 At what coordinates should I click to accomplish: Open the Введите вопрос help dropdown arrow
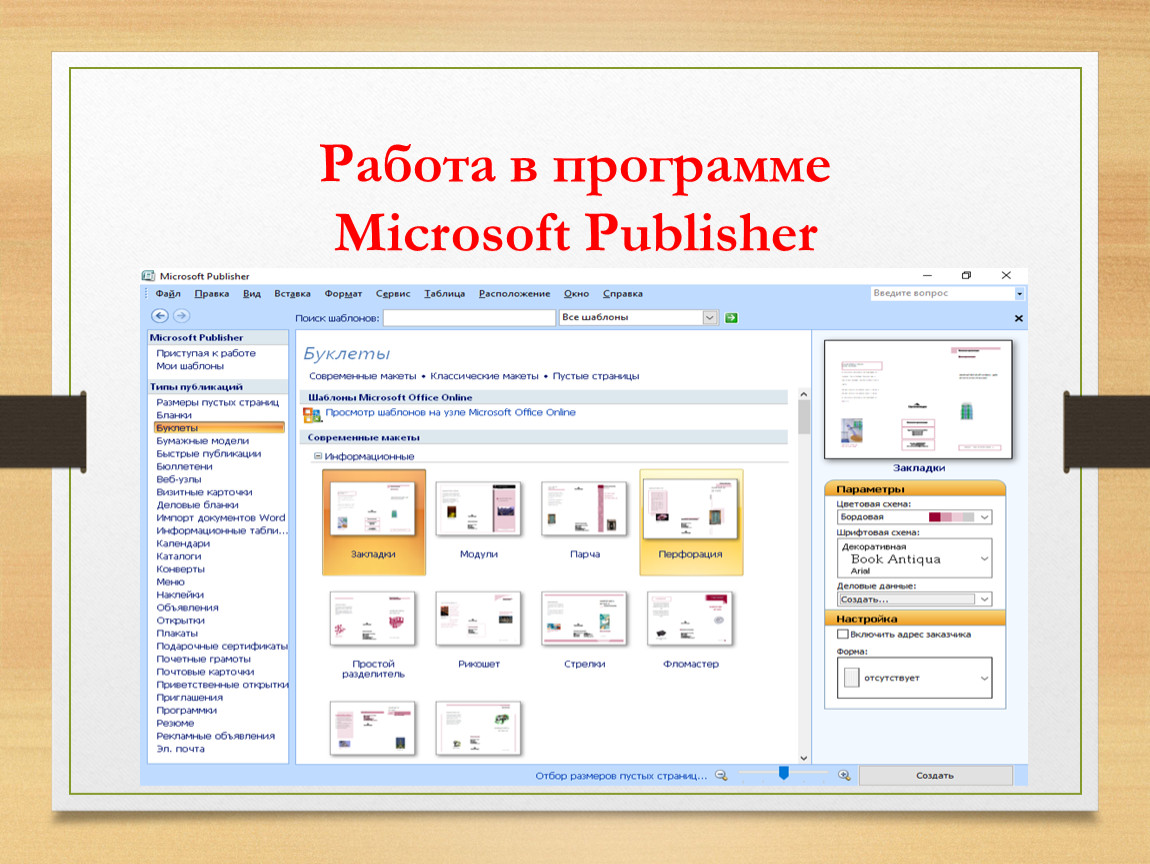click(x=1019, y=293)
